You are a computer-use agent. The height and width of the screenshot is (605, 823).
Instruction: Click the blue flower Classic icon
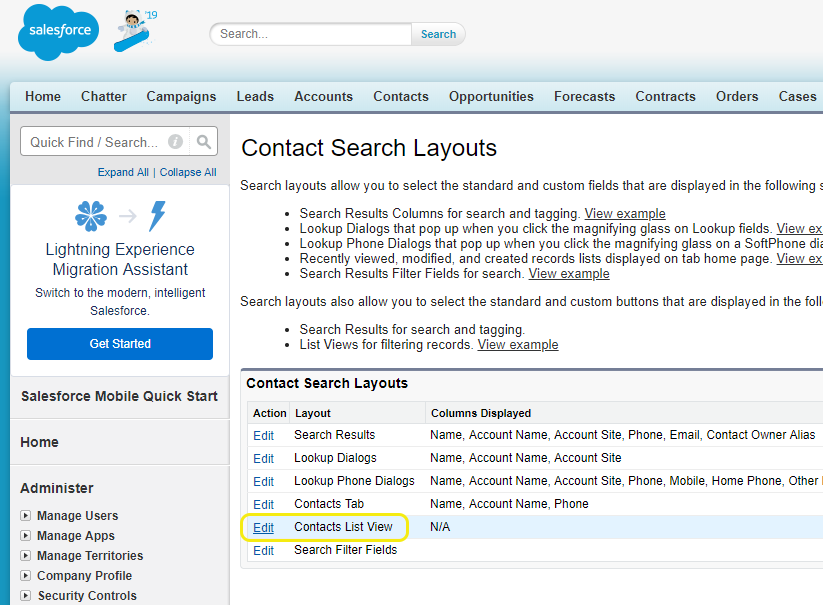tap(90, 216)
